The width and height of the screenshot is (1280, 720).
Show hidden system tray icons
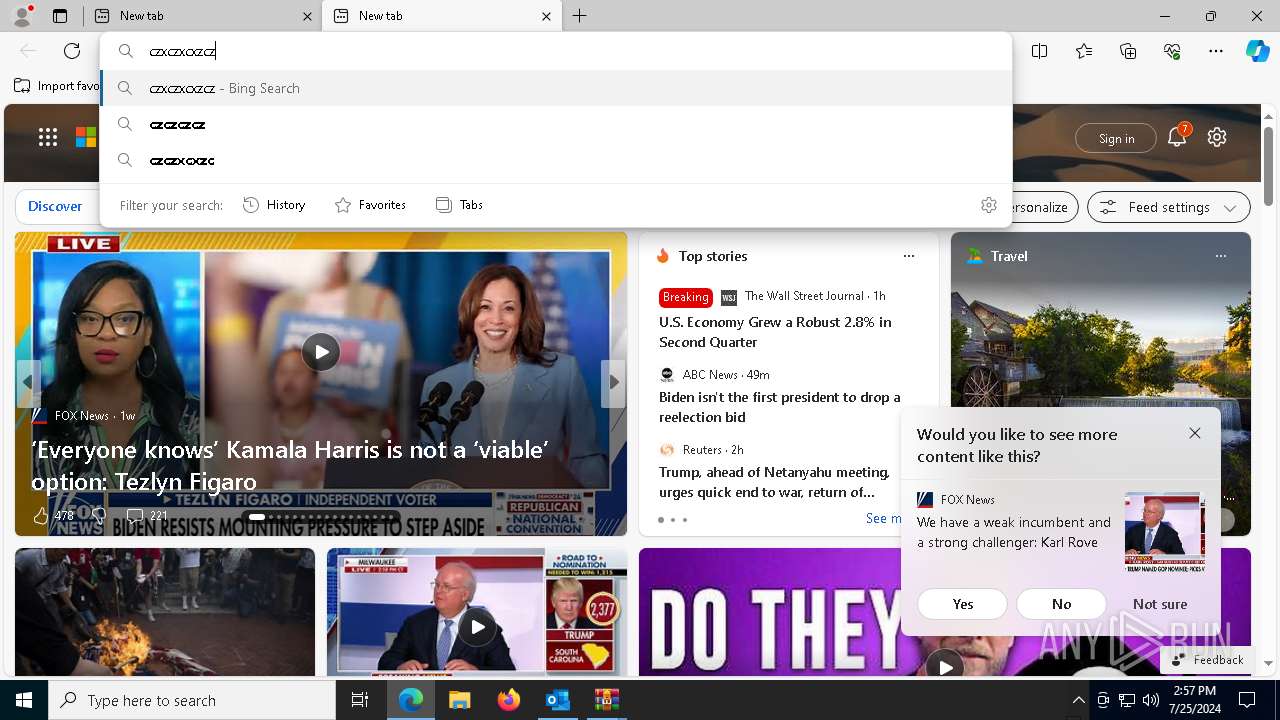click(x=1078, y=700)
